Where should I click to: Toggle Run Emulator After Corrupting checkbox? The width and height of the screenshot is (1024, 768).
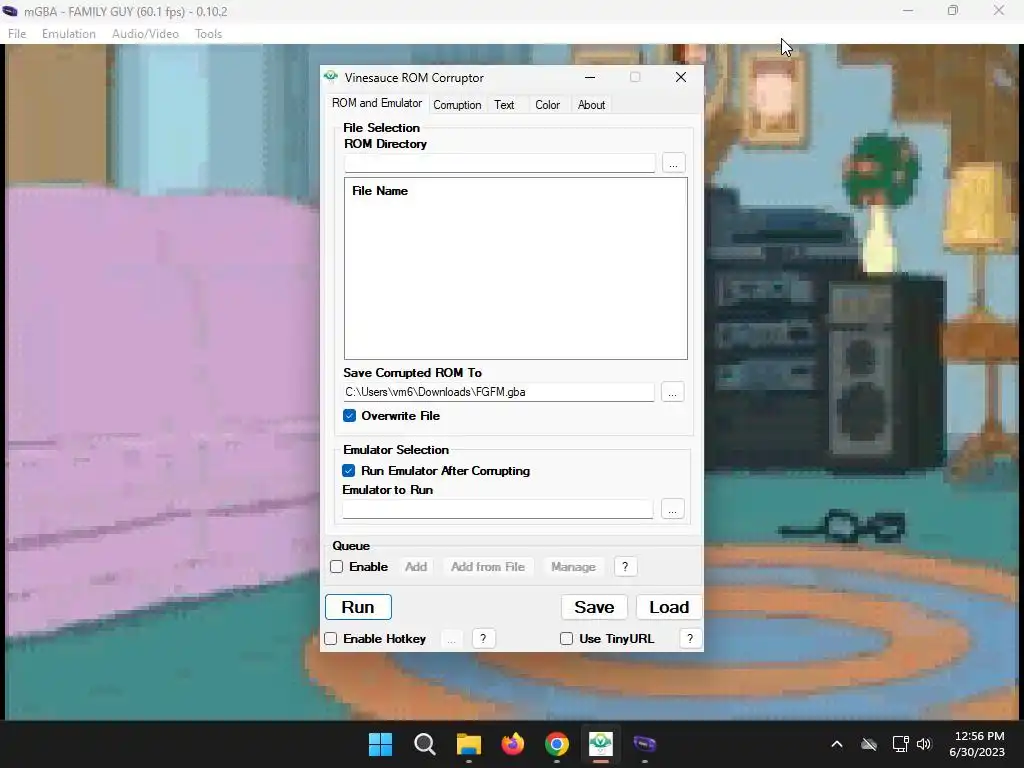click(x=349, y=471)
